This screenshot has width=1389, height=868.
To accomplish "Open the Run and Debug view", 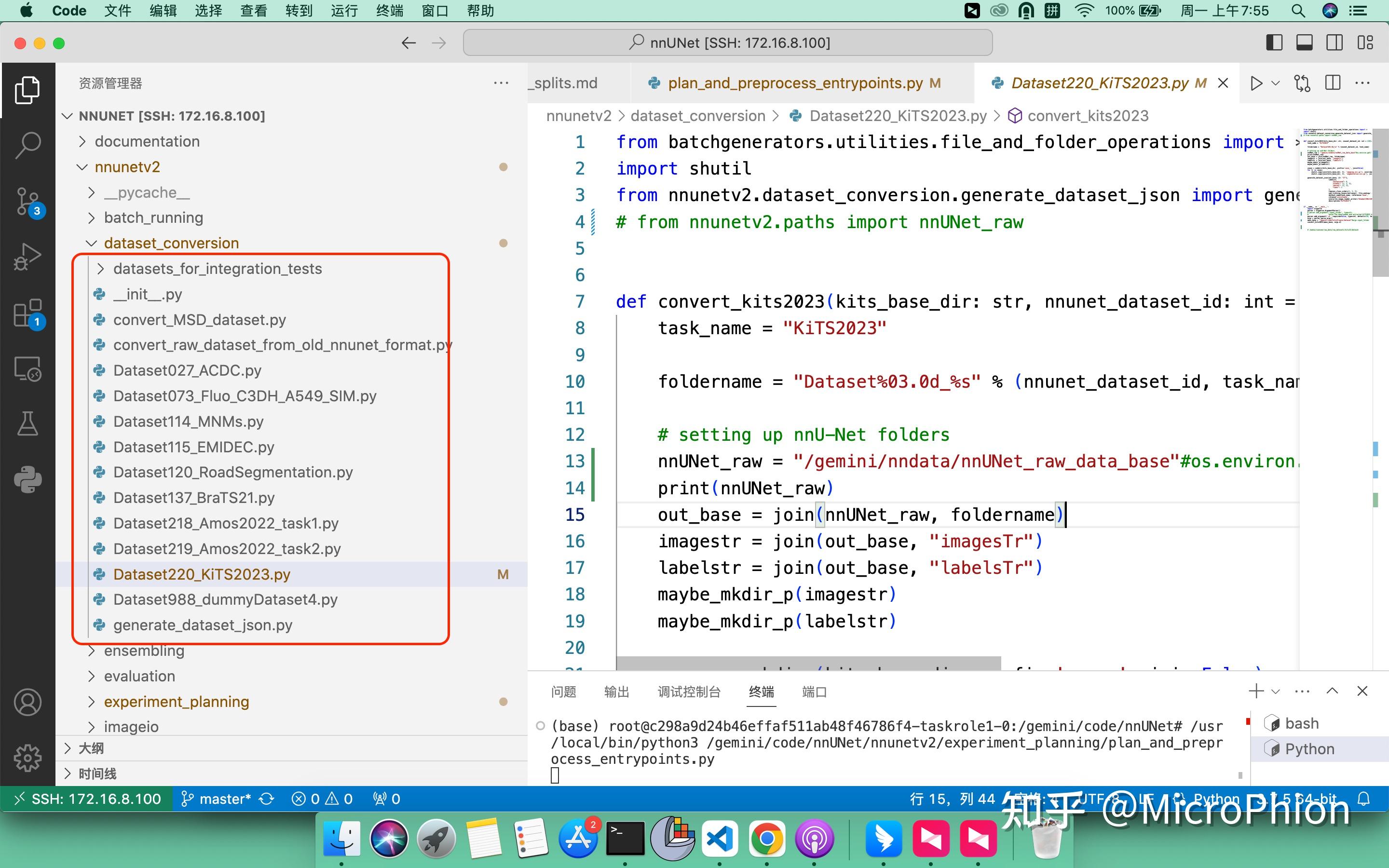I will click(27, 257).
